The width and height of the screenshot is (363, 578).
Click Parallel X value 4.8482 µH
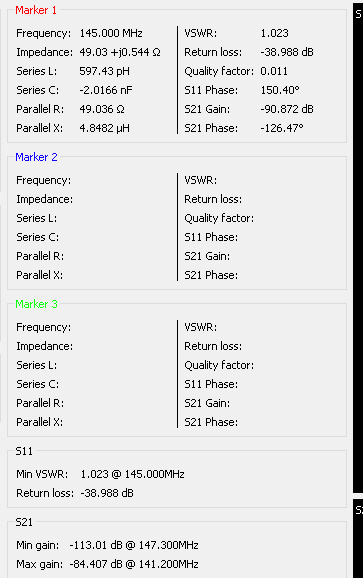105,128
